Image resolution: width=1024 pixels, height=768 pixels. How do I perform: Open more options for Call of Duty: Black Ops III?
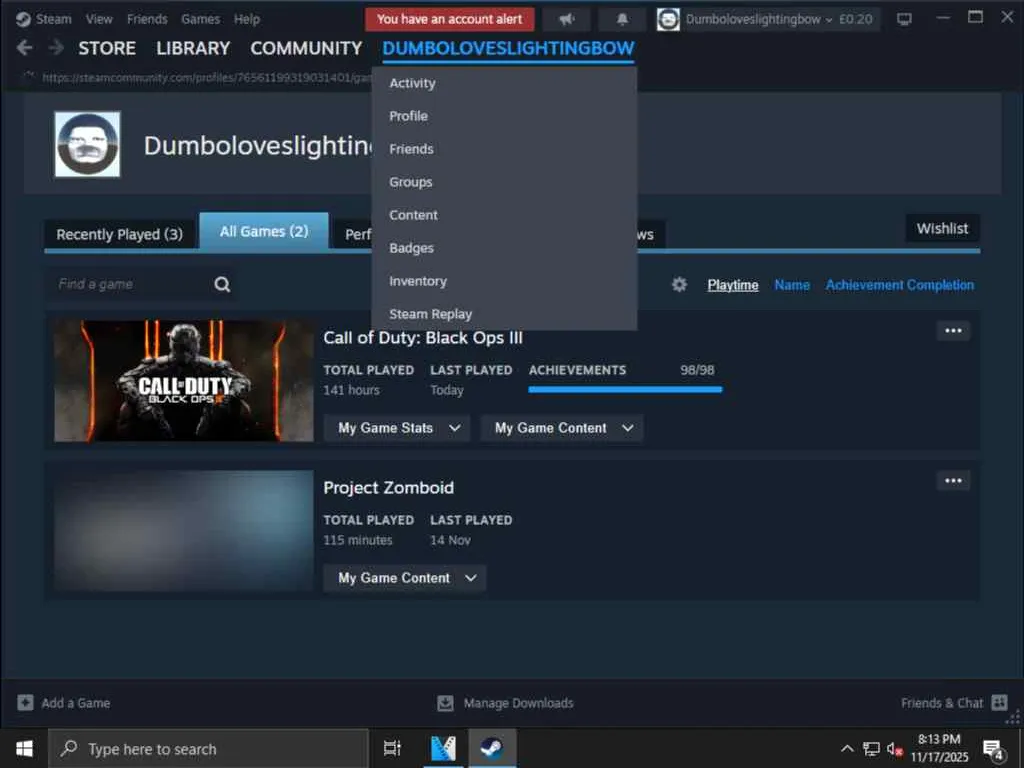pyautogui.click(x=953, y=330)
